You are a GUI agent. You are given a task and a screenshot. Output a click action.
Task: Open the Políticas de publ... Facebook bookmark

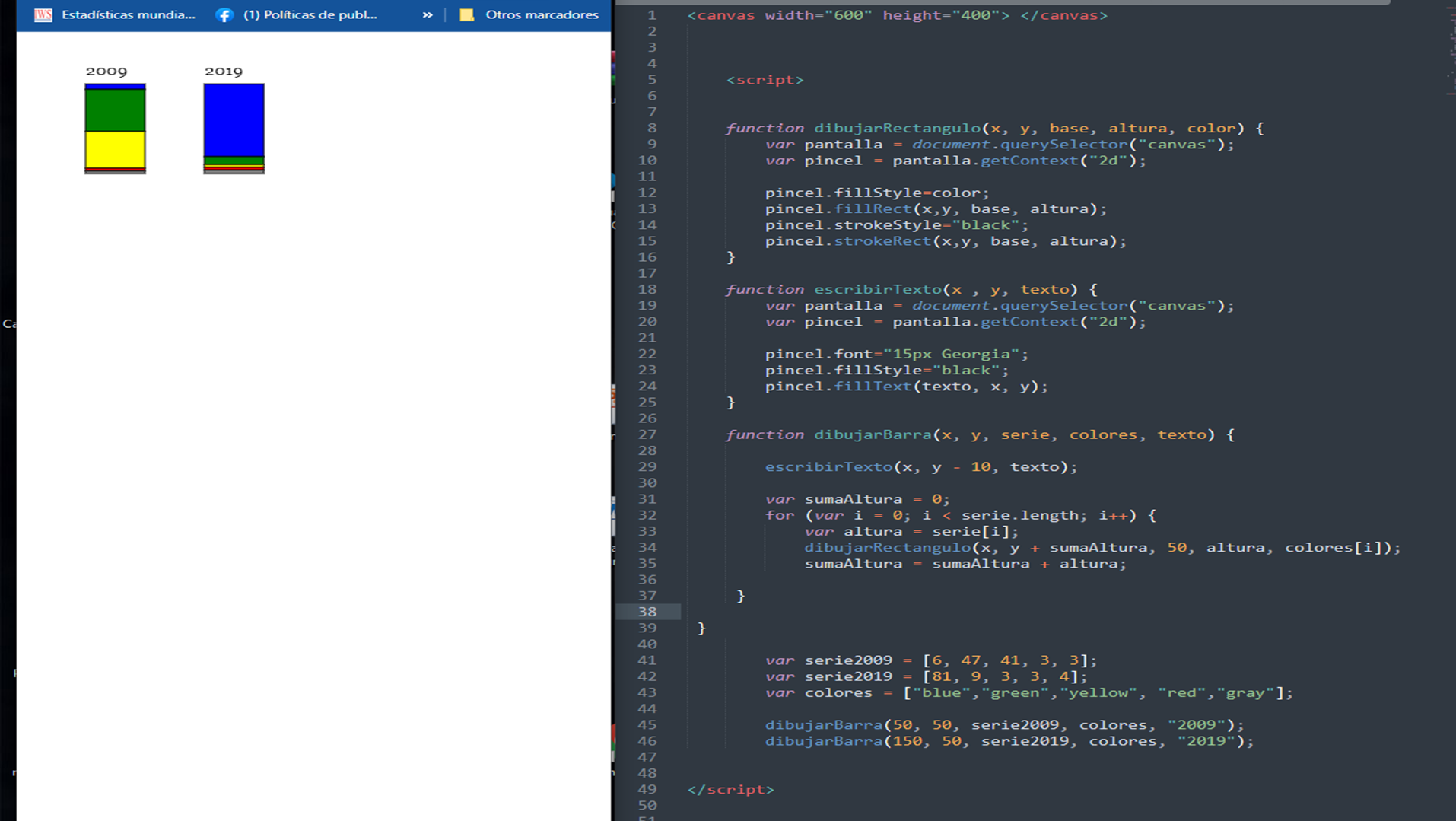coord(297,14)
